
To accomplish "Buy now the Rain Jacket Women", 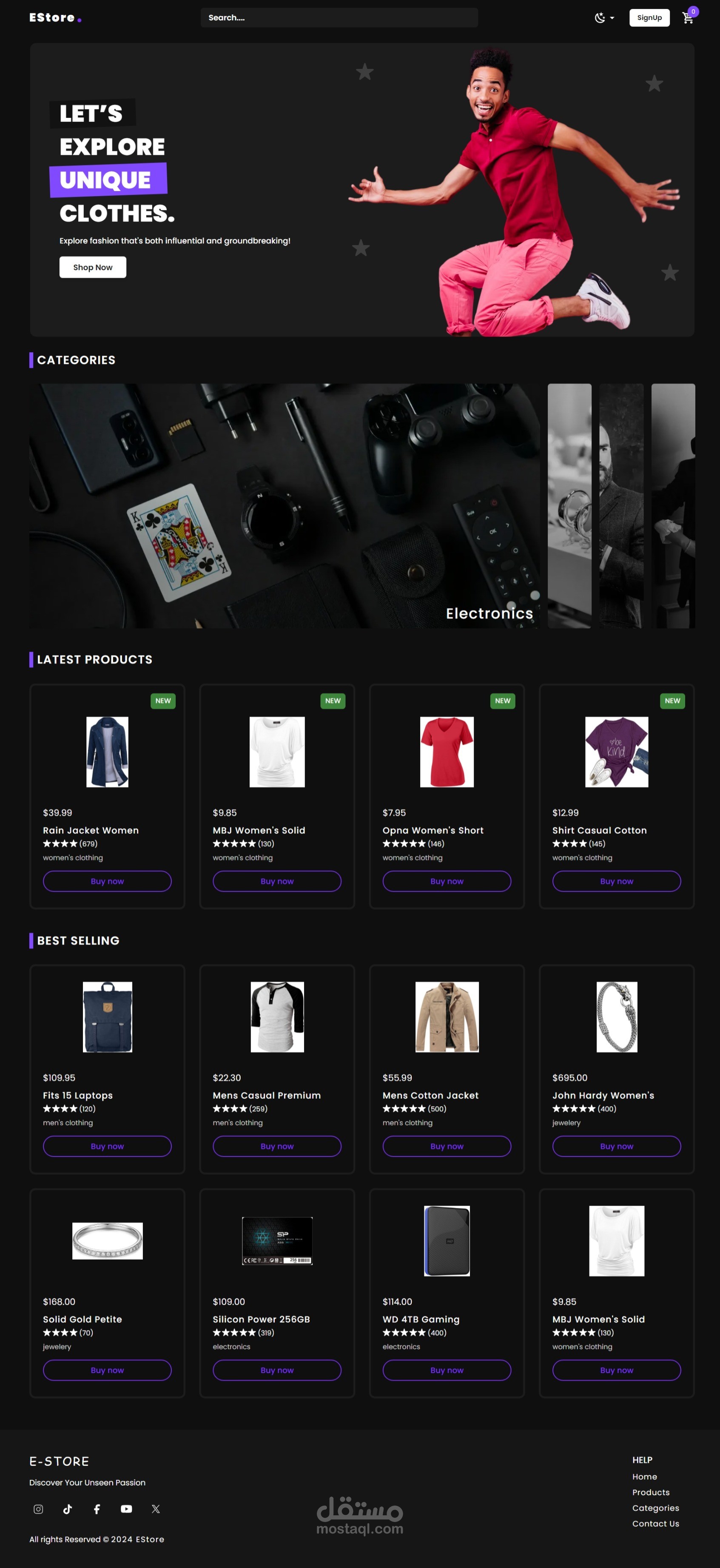I will 107,881.
